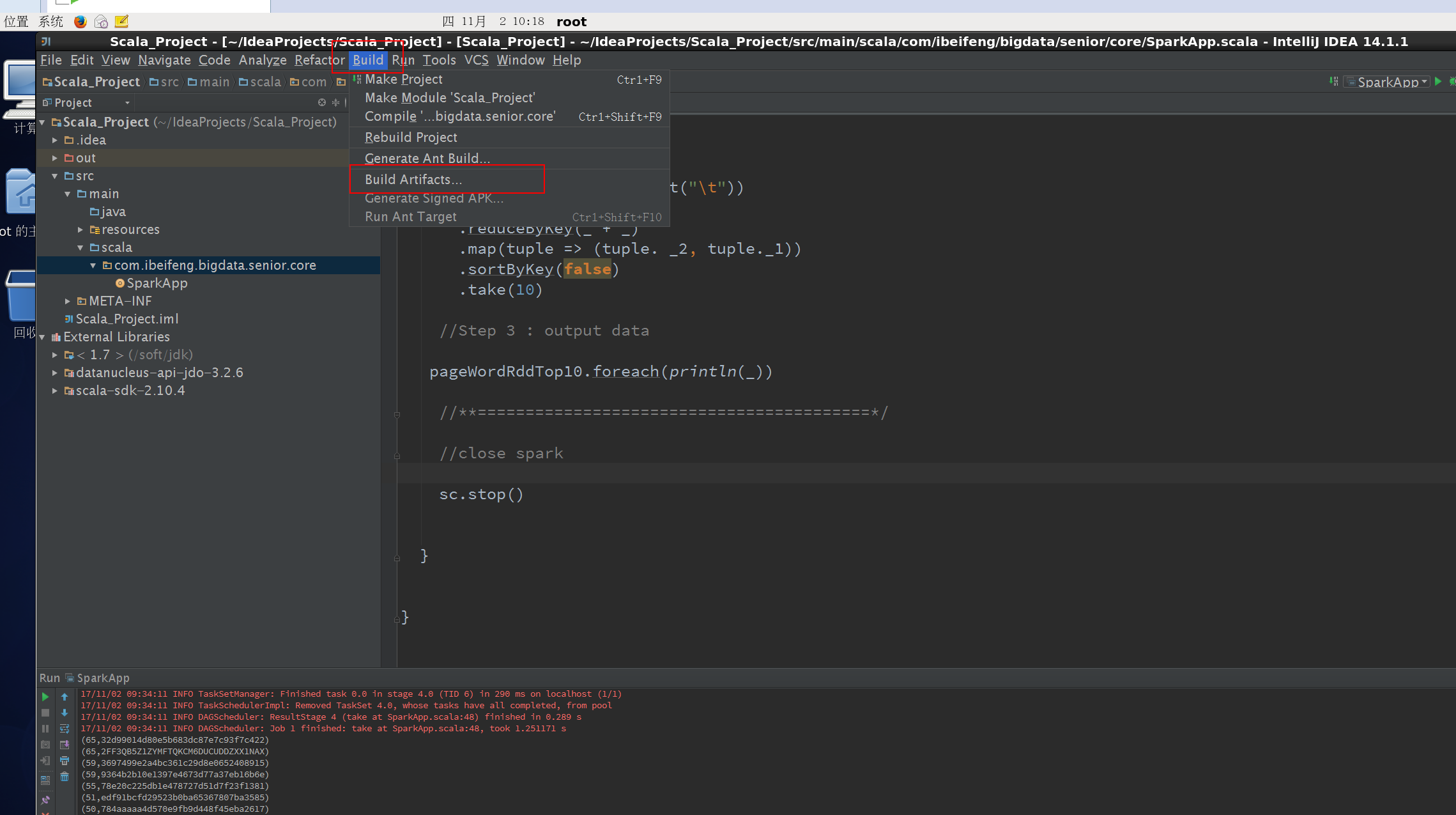Click the SparkApp tab in the Run panel
This screenshot has height=815, width=1456.
coord(98,678)
